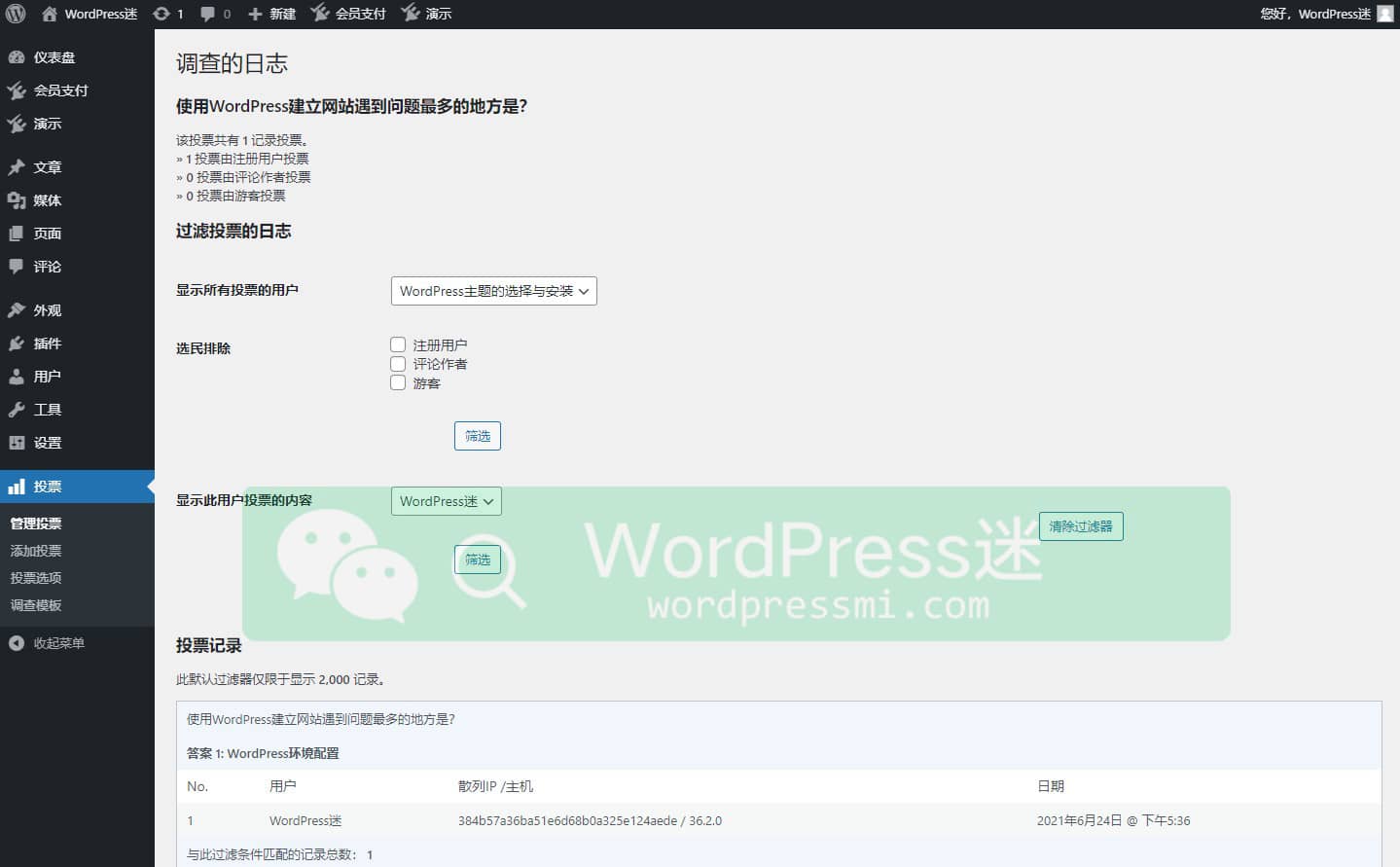The image size is (1400, 867).
Task: Check the 游客 voter exclusion box
Action: coord(398,382)
